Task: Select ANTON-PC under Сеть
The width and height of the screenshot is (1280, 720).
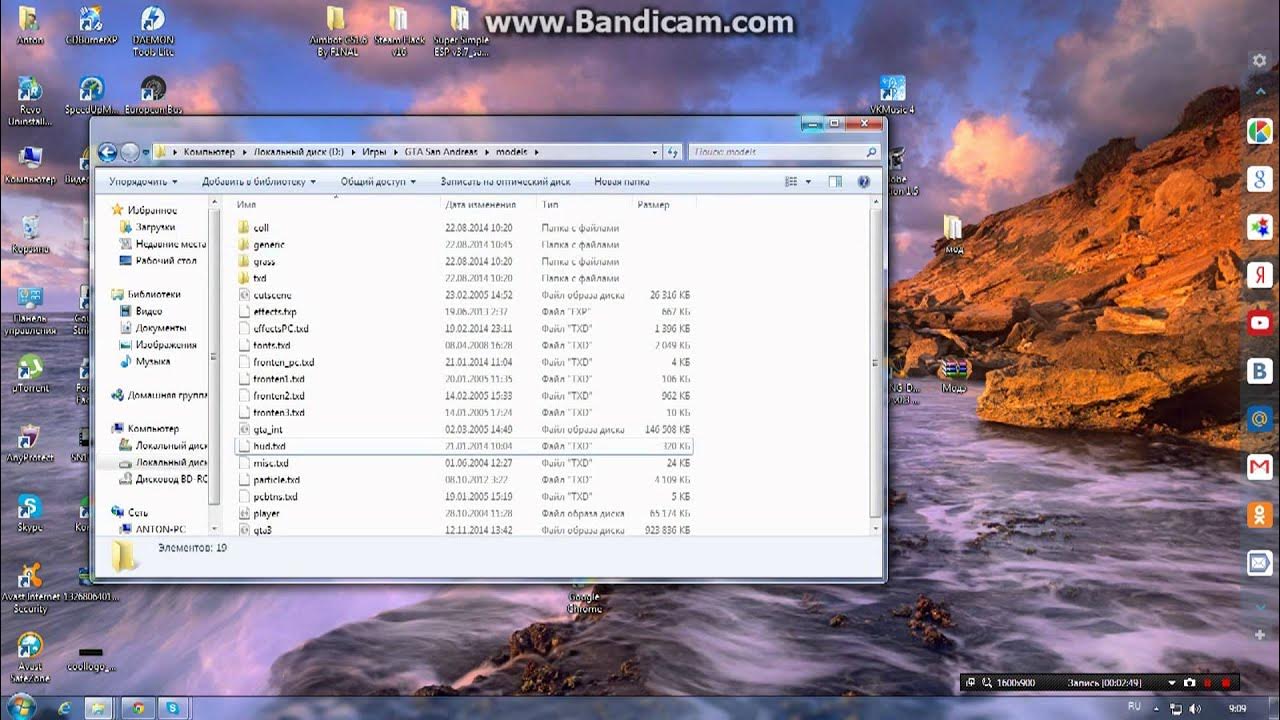Action: [x=152, y=529]
